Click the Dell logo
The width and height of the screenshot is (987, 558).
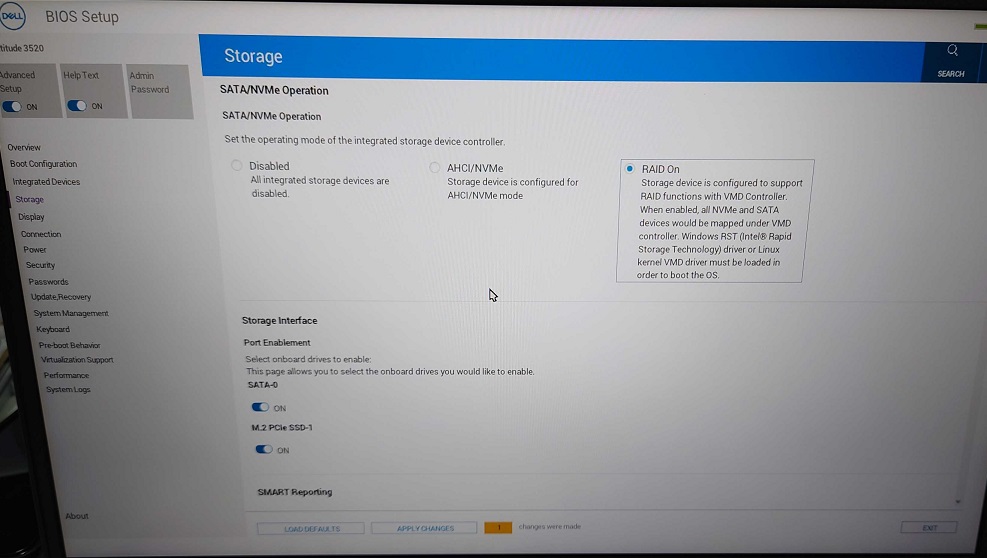click(x=12, y=17)
